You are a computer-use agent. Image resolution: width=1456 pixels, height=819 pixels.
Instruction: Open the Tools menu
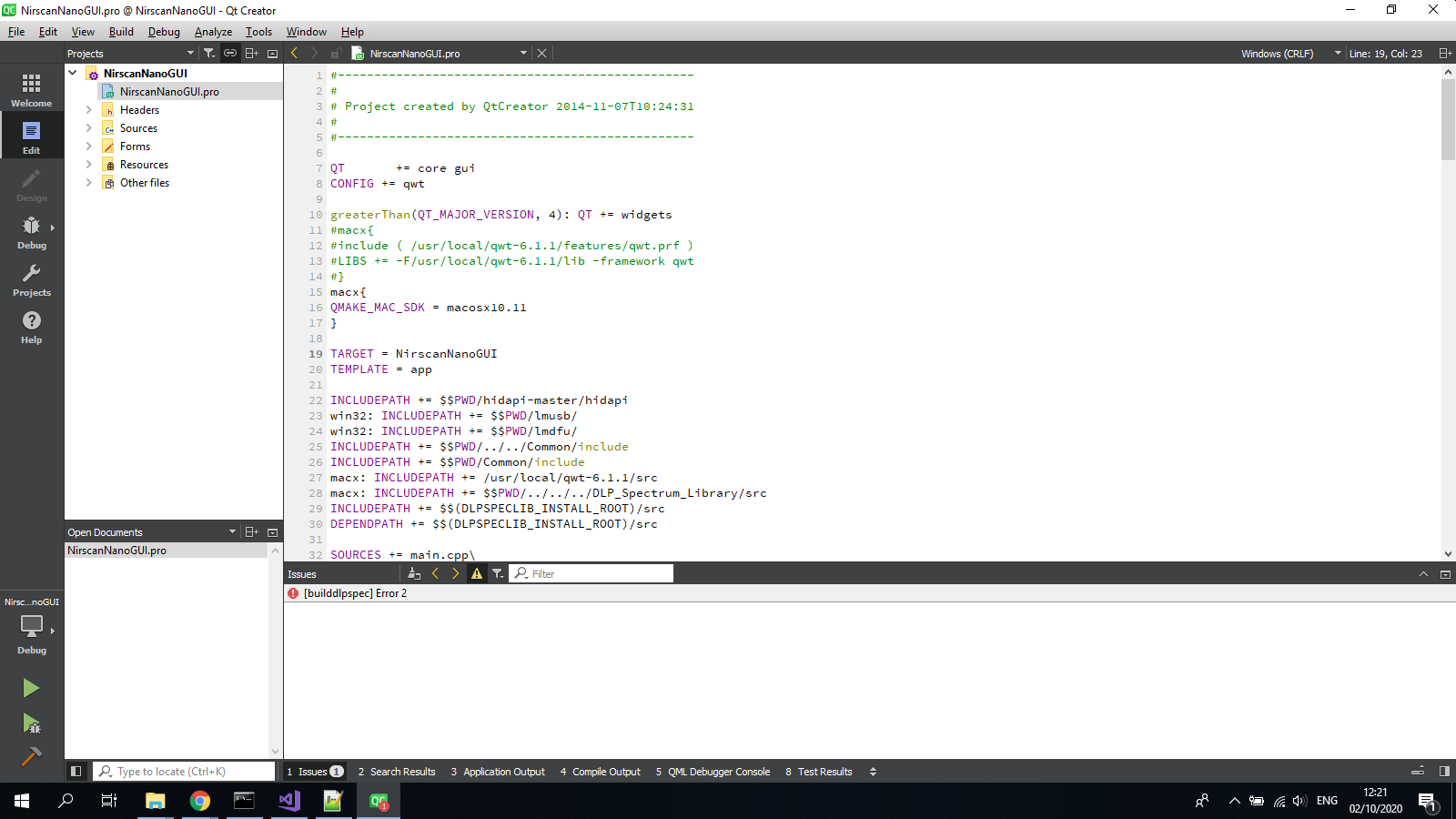[x=258, y=31]
